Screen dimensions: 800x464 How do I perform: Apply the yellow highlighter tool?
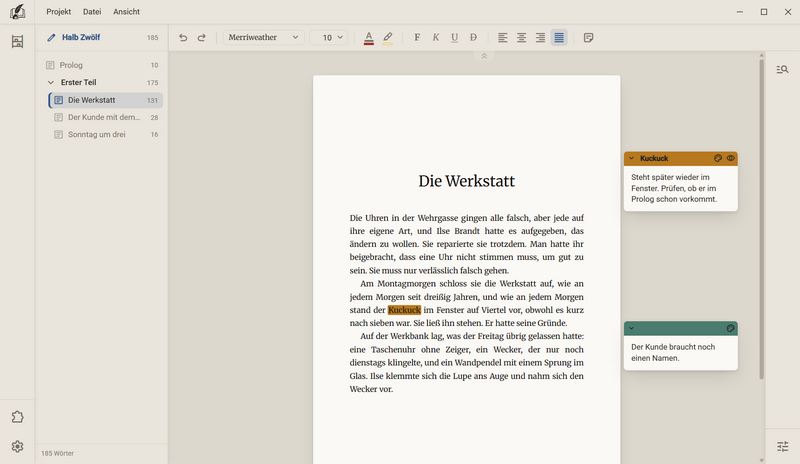[x=388, y=38]
